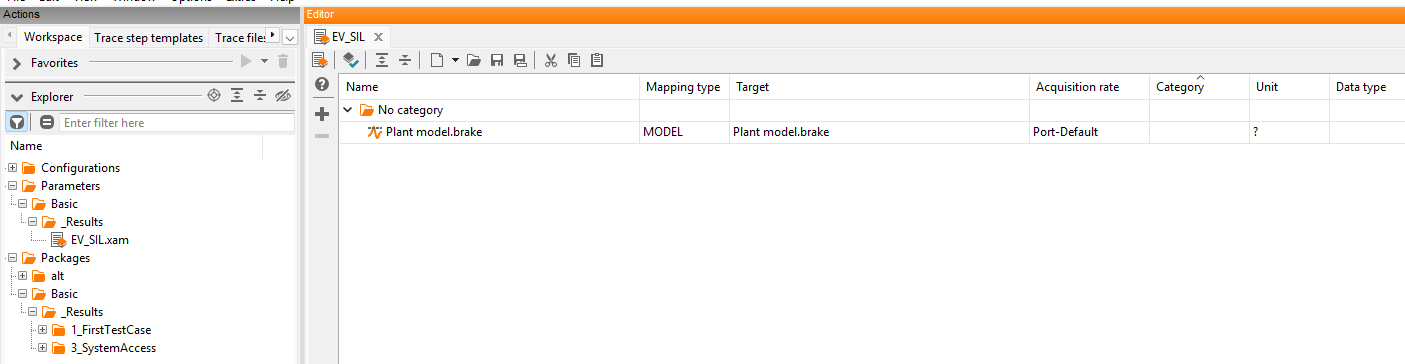This screenshot has width=1405, height=364.
Task: Select the Parameters folder
Action: click(70, 186)
